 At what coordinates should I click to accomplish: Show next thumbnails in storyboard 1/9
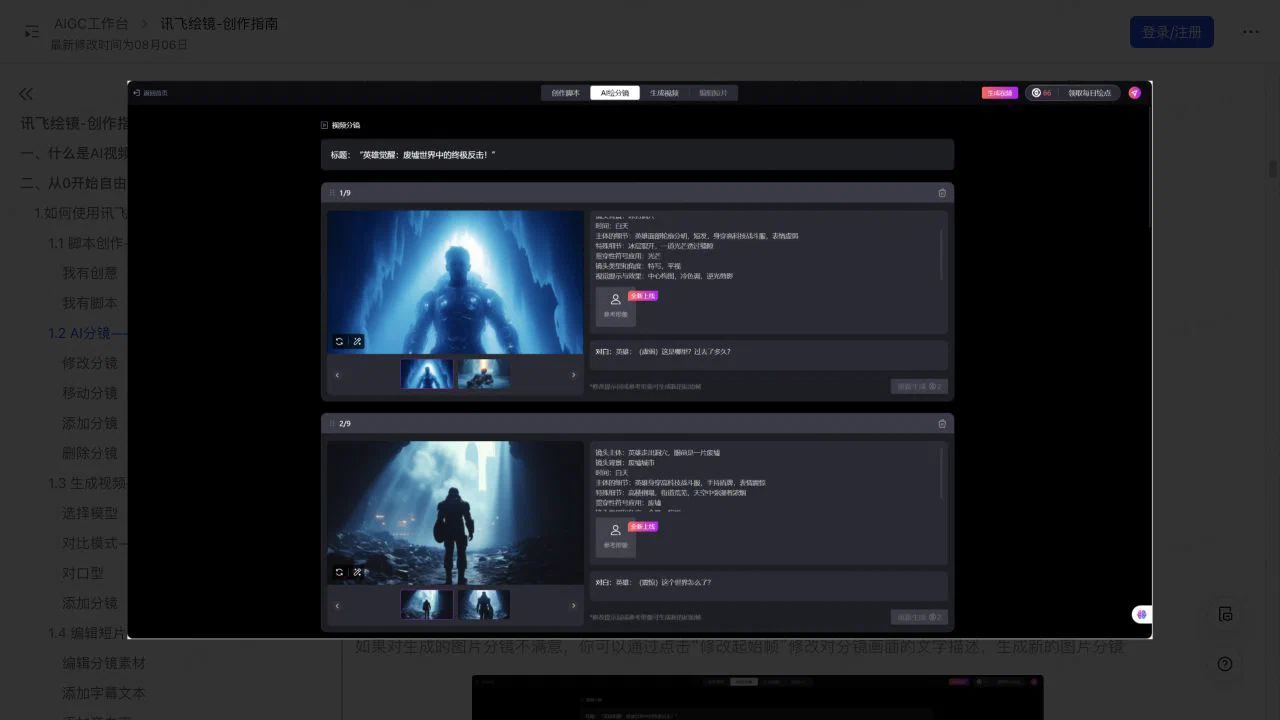pos(573,375)
